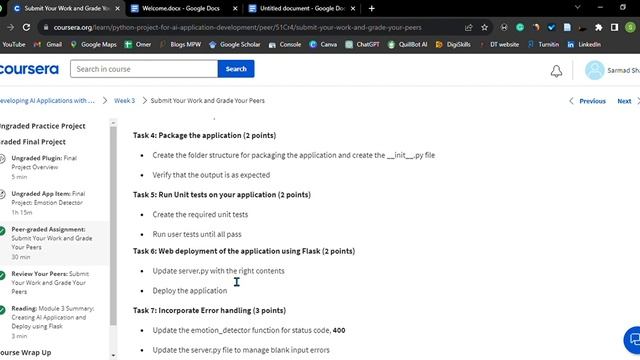Switch to Untitled document Google Docs tab
The image size is (640, 360).
pyautogui.click(x=302, y=8)
